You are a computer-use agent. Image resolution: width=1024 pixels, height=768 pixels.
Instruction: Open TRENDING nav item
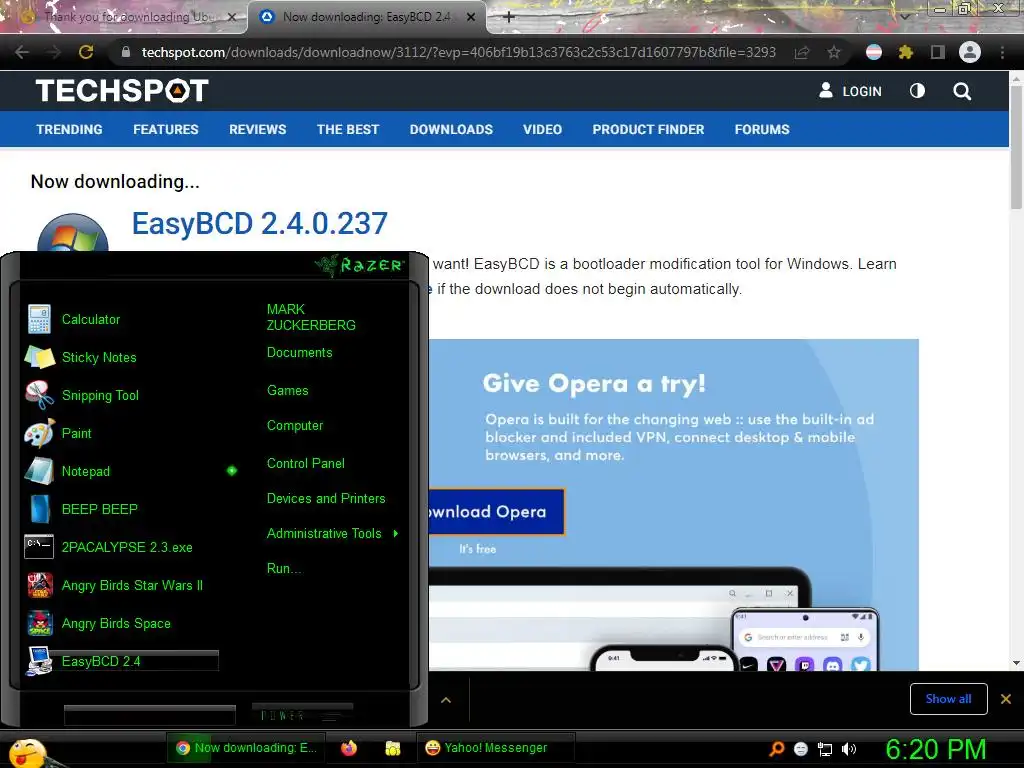(69, 129)
